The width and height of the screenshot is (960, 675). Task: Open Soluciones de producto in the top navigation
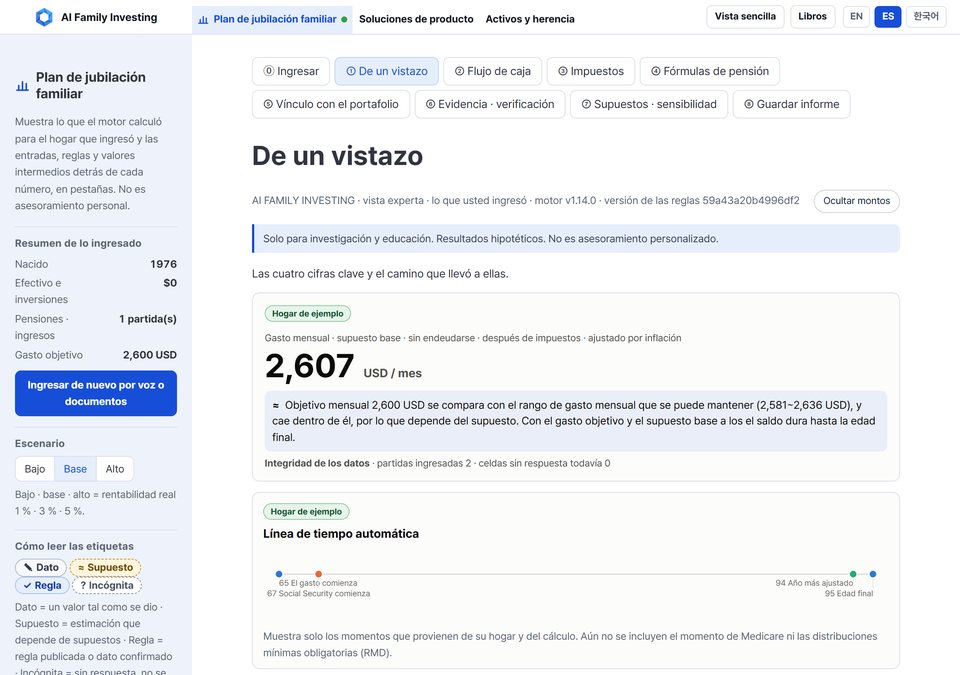(416, 19)
